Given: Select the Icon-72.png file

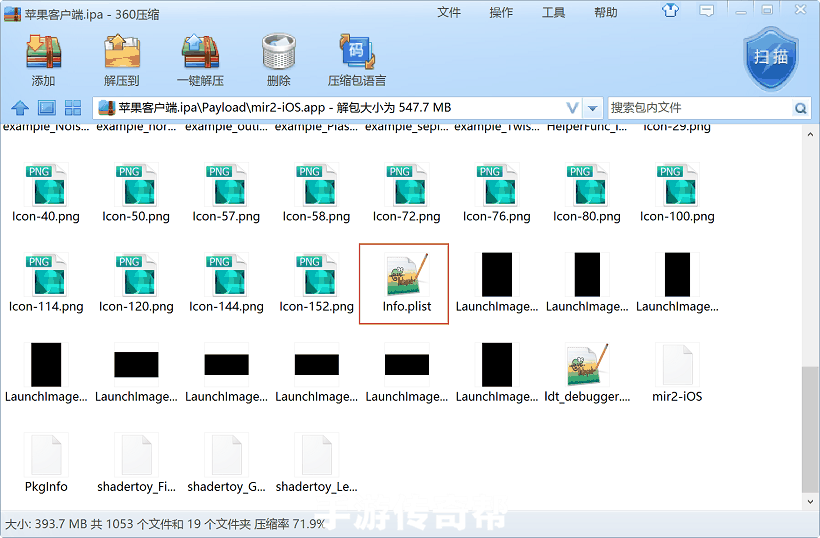Looking at the screenshot, I should coord(406,193).
